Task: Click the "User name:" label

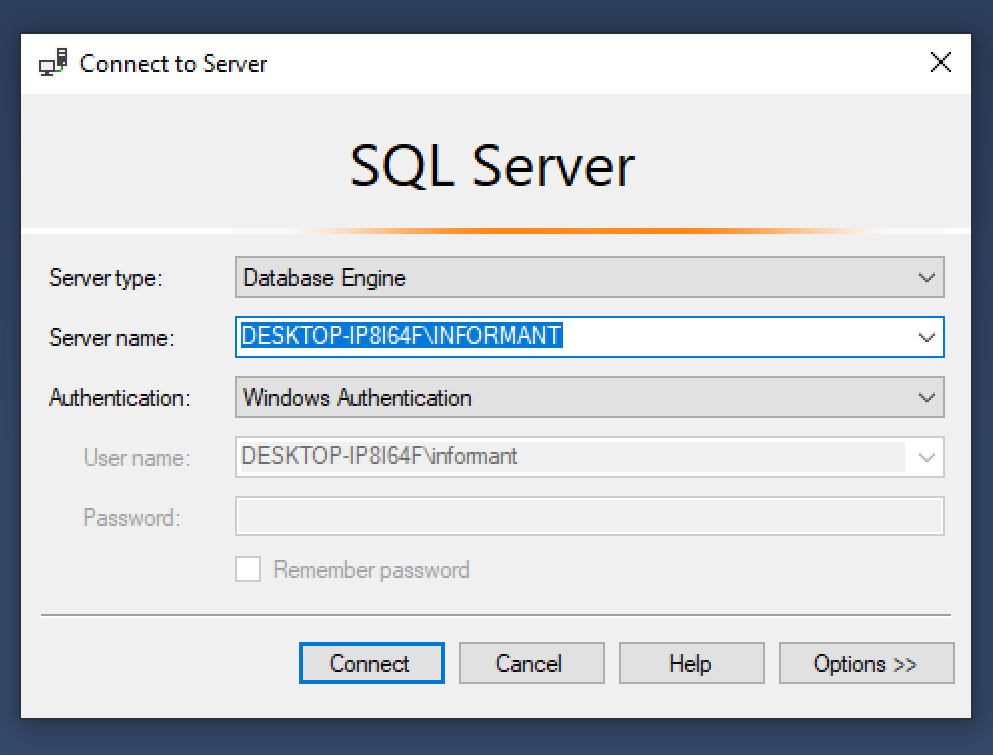Action: 137,457
